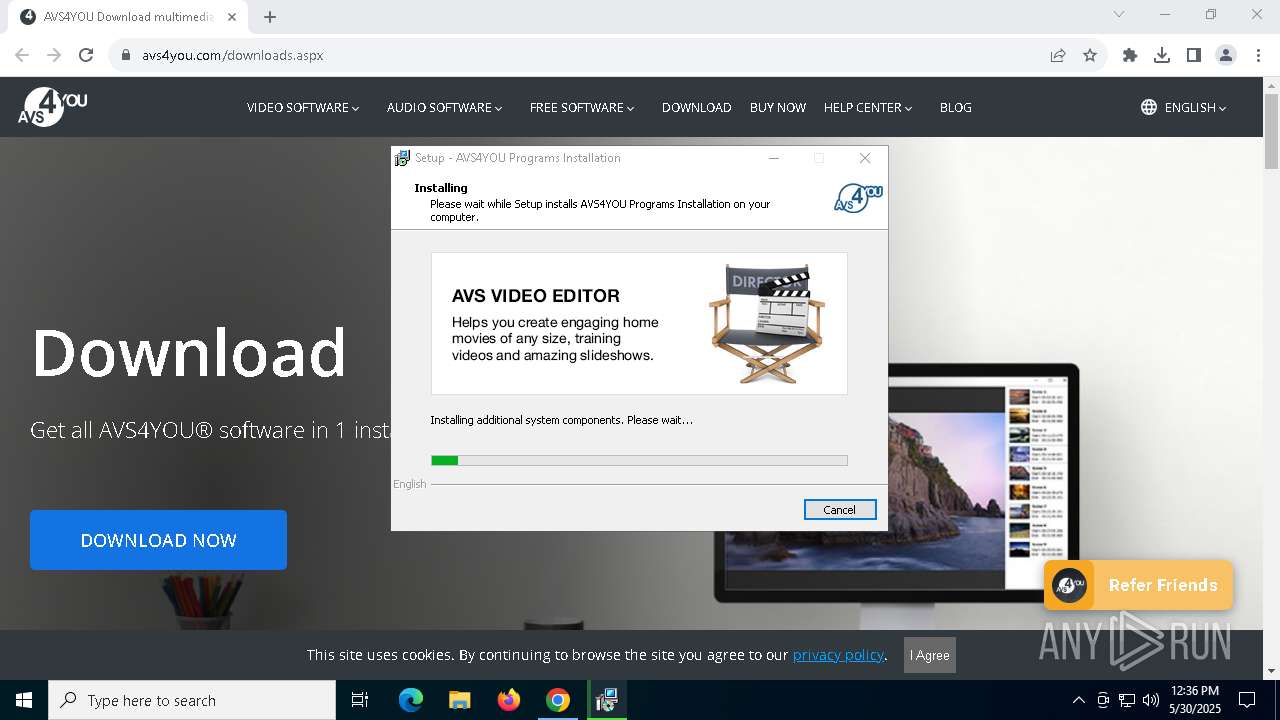Expand the AUDIO SOFTWARE menu

click(444, 107)
